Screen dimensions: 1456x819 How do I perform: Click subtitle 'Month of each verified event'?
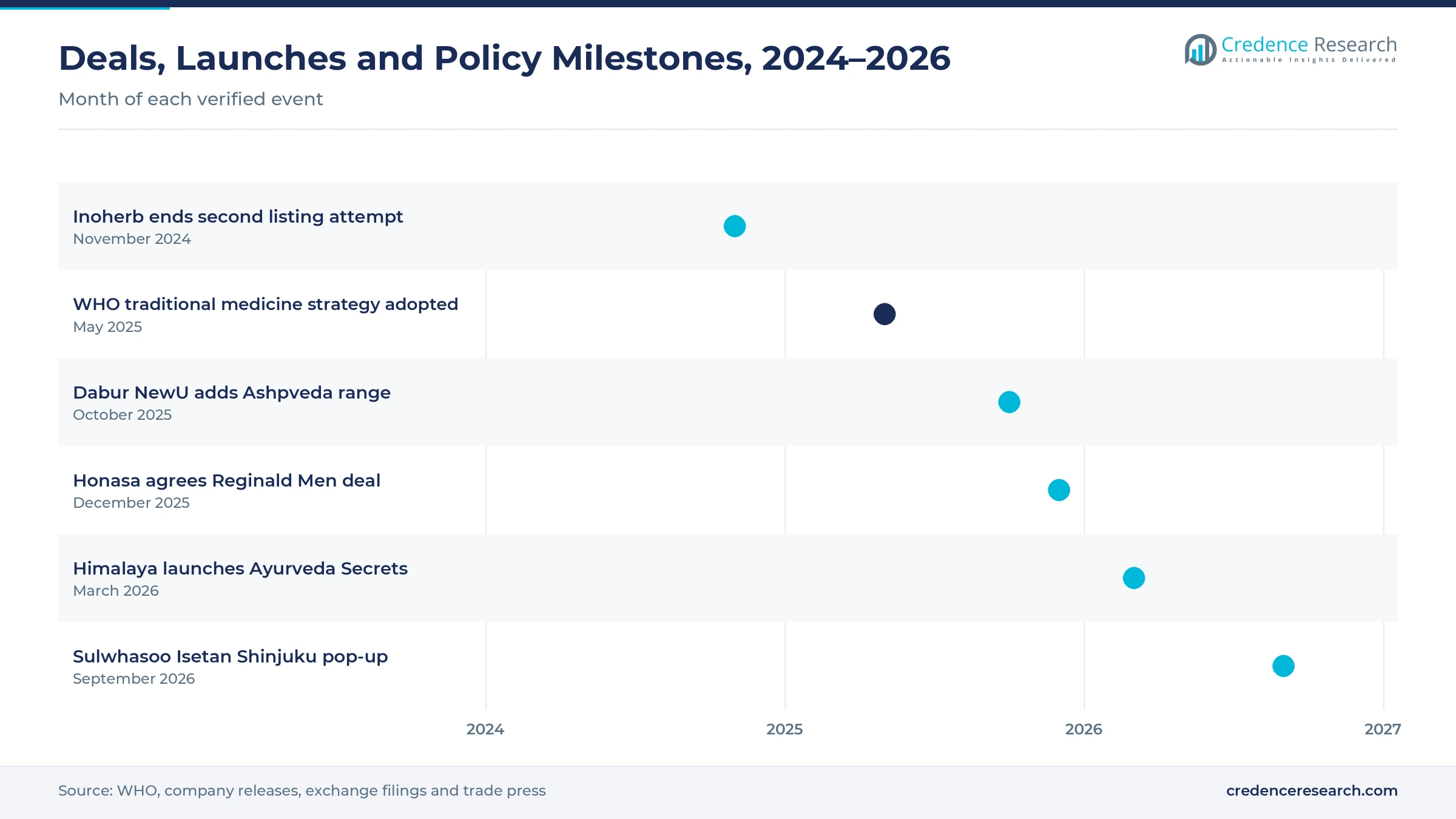point(190,99)
